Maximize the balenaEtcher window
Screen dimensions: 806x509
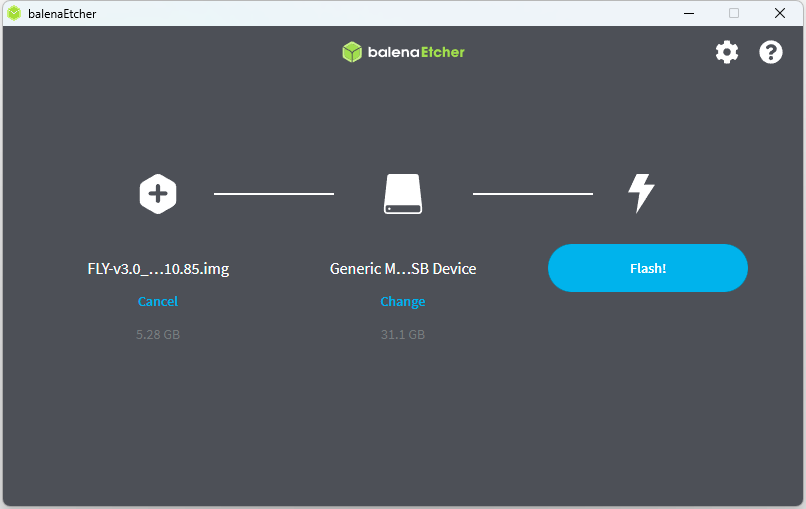(x=734, y=13)
